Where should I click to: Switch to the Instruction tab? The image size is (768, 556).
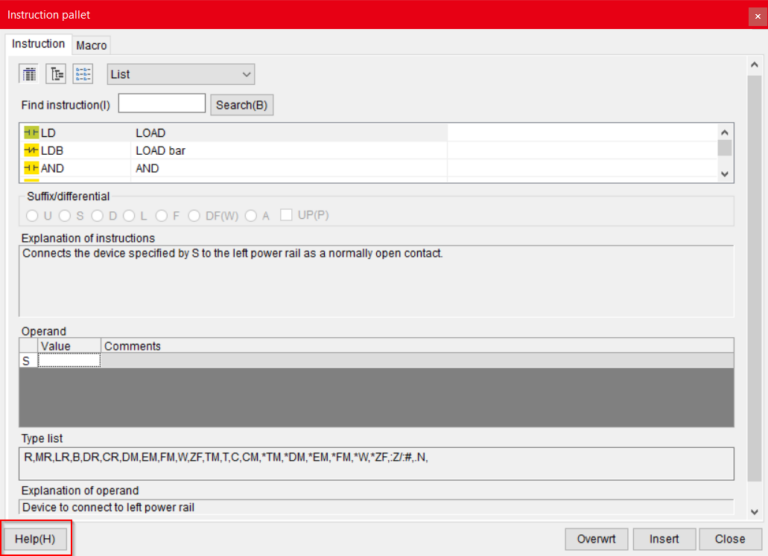tap(38, 44)
